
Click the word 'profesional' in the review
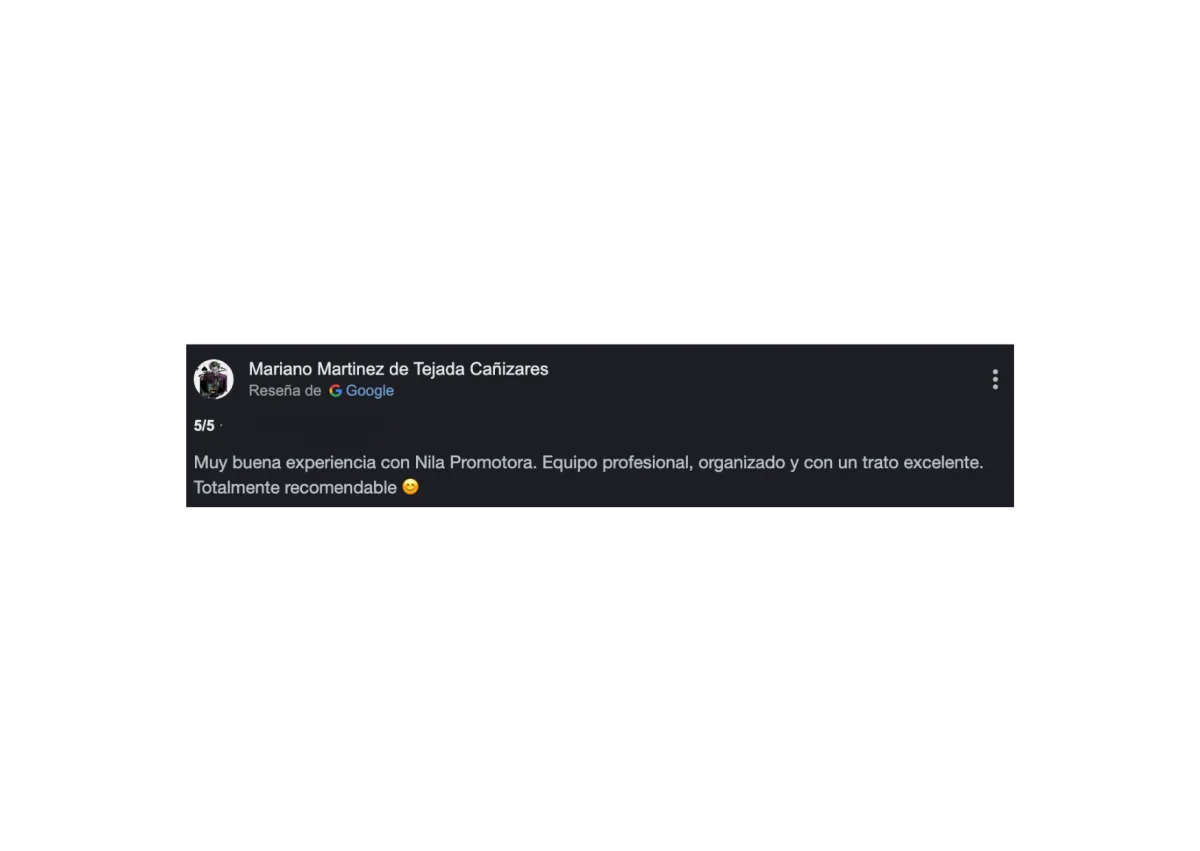coord(646,463)
